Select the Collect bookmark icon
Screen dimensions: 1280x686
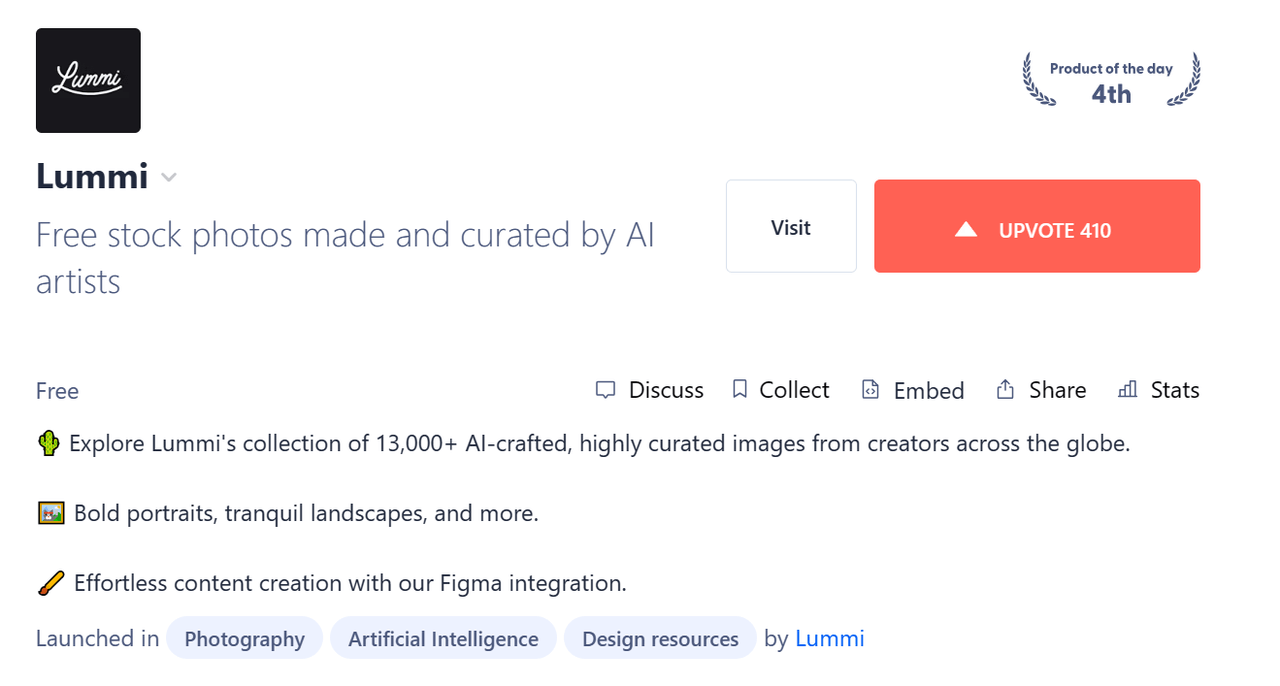(740, 389)
